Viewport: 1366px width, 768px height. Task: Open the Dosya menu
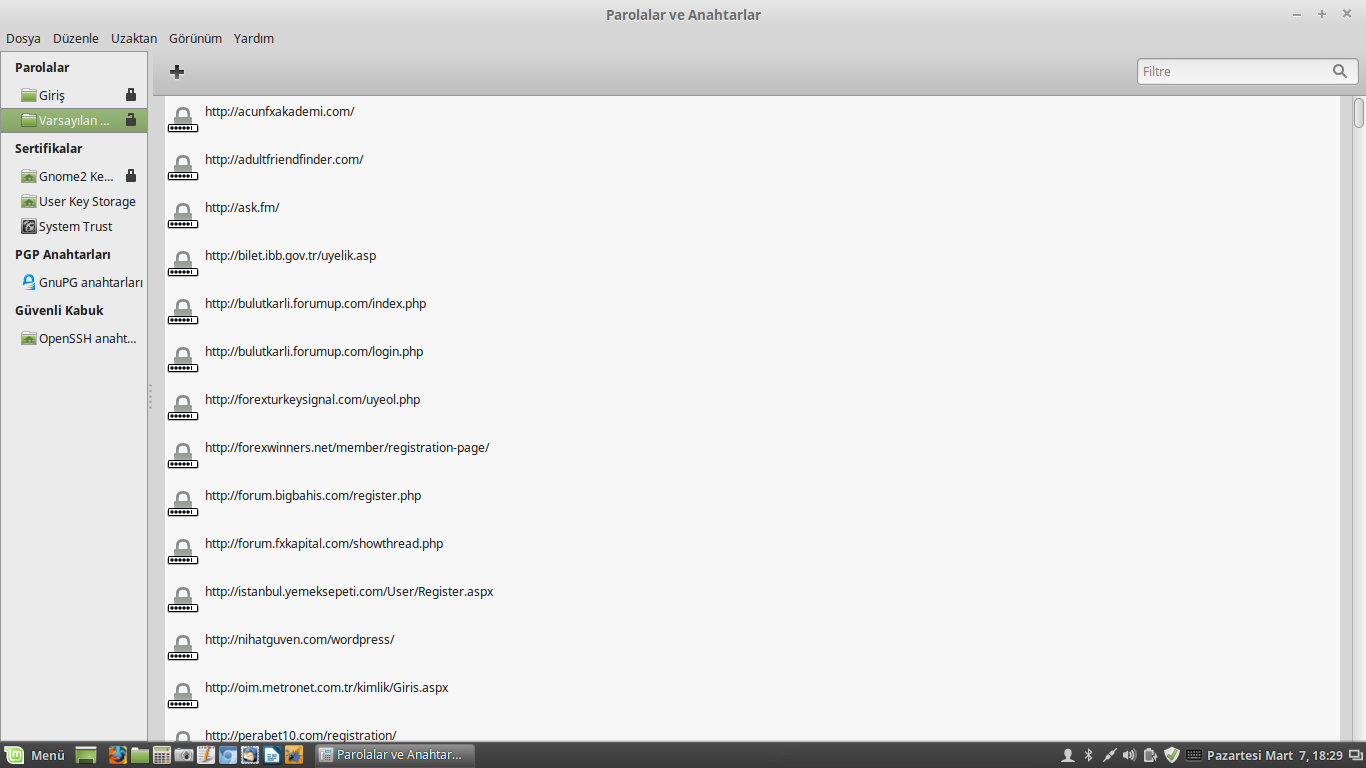pos(24,38)
